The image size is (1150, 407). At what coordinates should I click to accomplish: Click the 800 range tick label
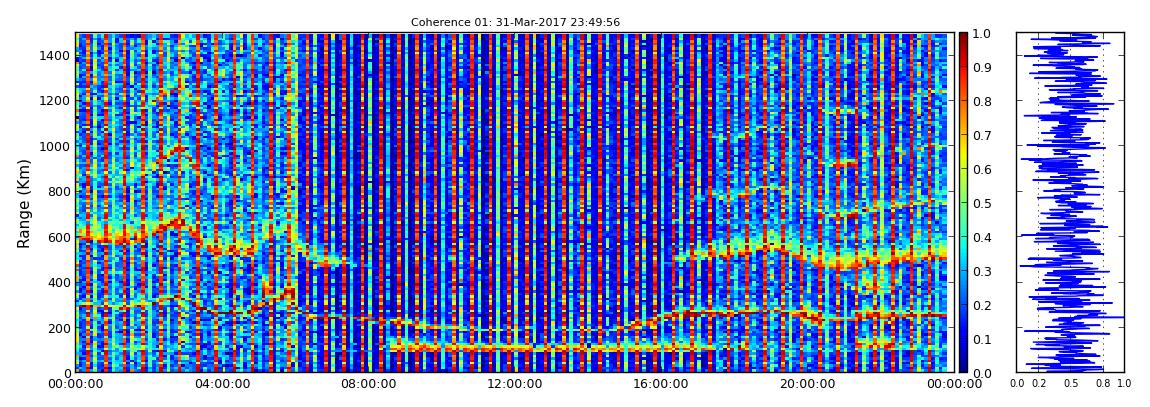coord(58,191)
